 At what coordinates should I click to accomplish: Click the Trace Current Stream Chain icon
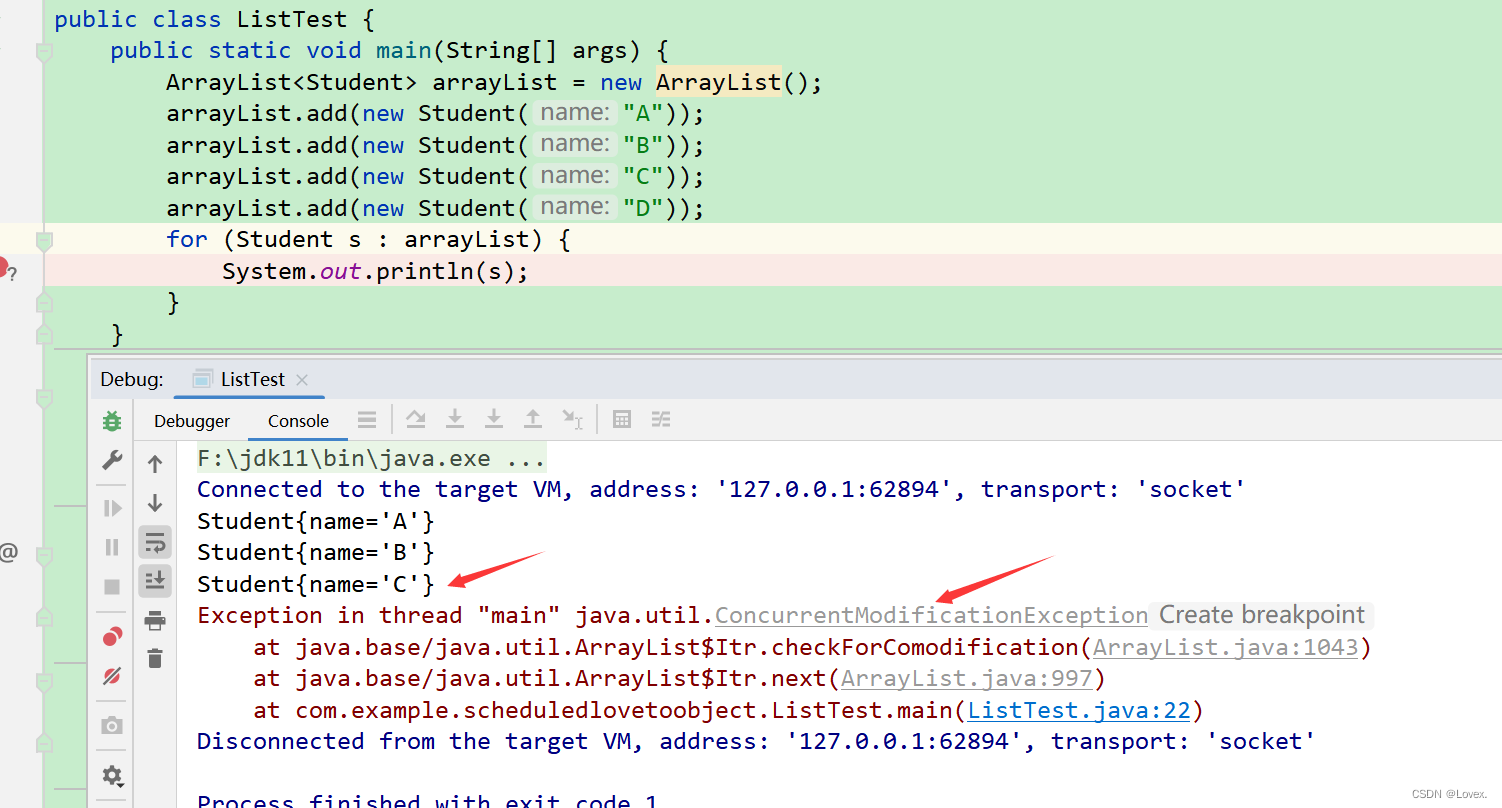click(x=661, y=420)
